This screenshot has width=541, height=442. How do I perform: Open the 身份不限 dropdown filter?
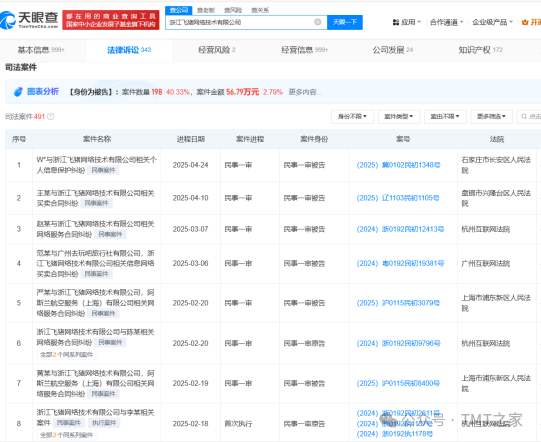[x=352, y=117]
